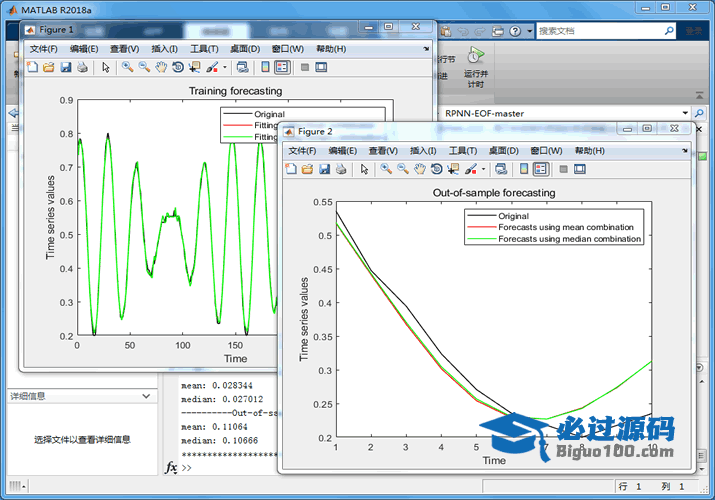715x500 pixels.
Task: Open MATLAB Help question mark icon
Action: pos(515,31)
